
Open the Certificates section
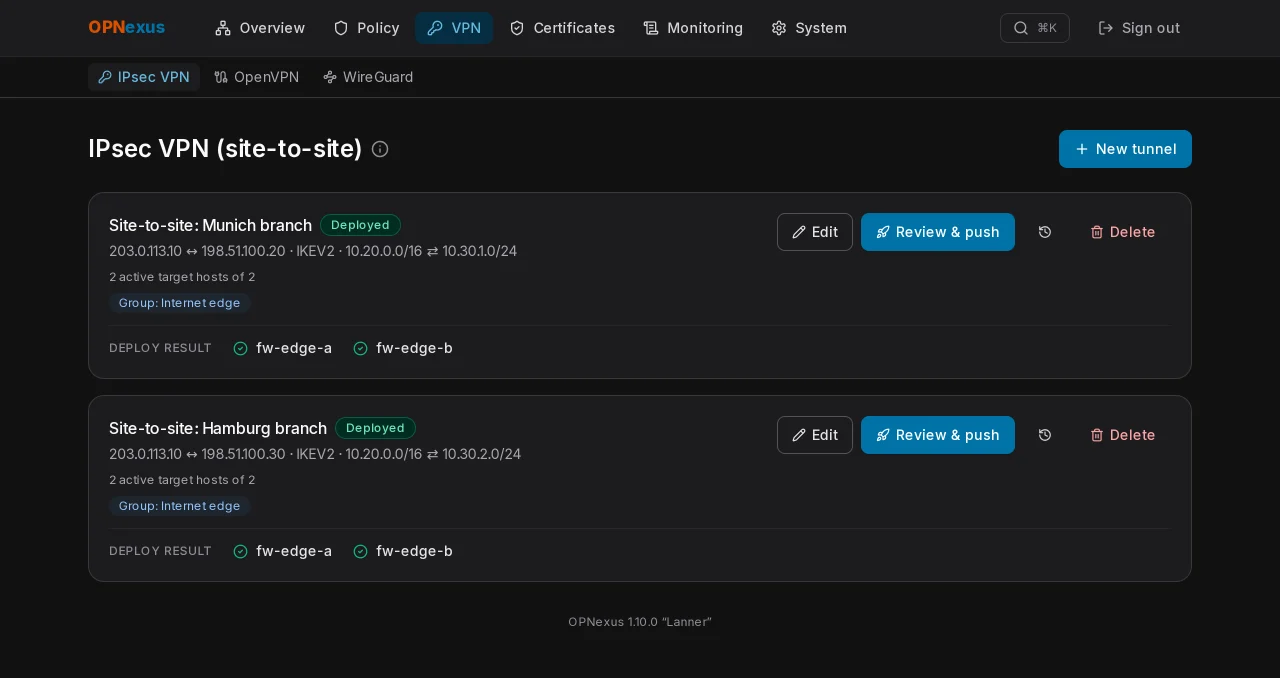[562, 28]
